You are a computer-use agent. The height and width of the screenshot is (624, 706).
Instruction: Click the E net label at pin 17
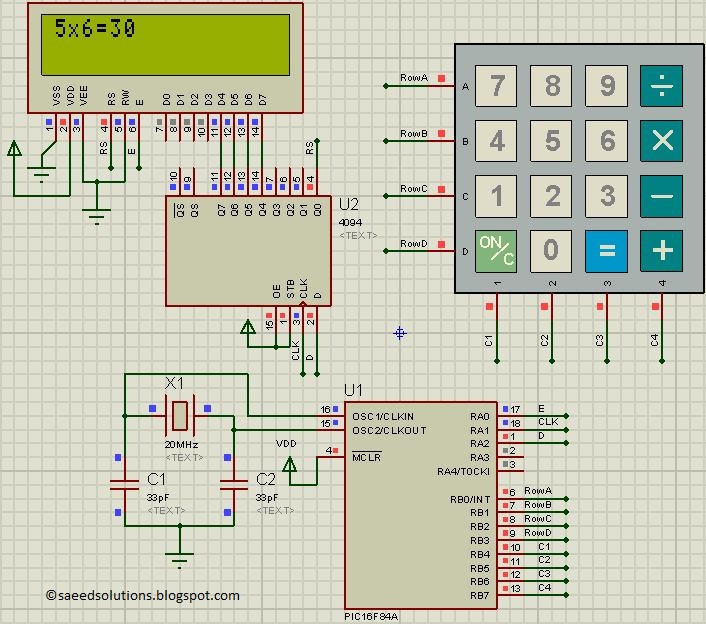click(541, 408)
